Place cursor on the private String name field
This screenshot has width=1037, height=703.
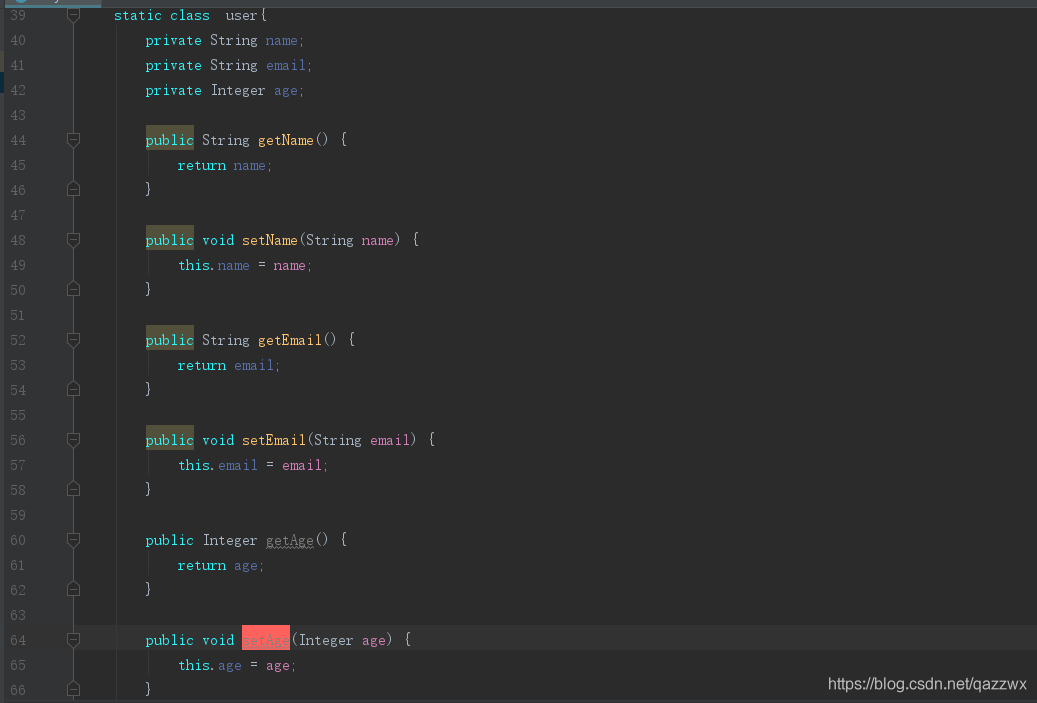click(282, 40)
